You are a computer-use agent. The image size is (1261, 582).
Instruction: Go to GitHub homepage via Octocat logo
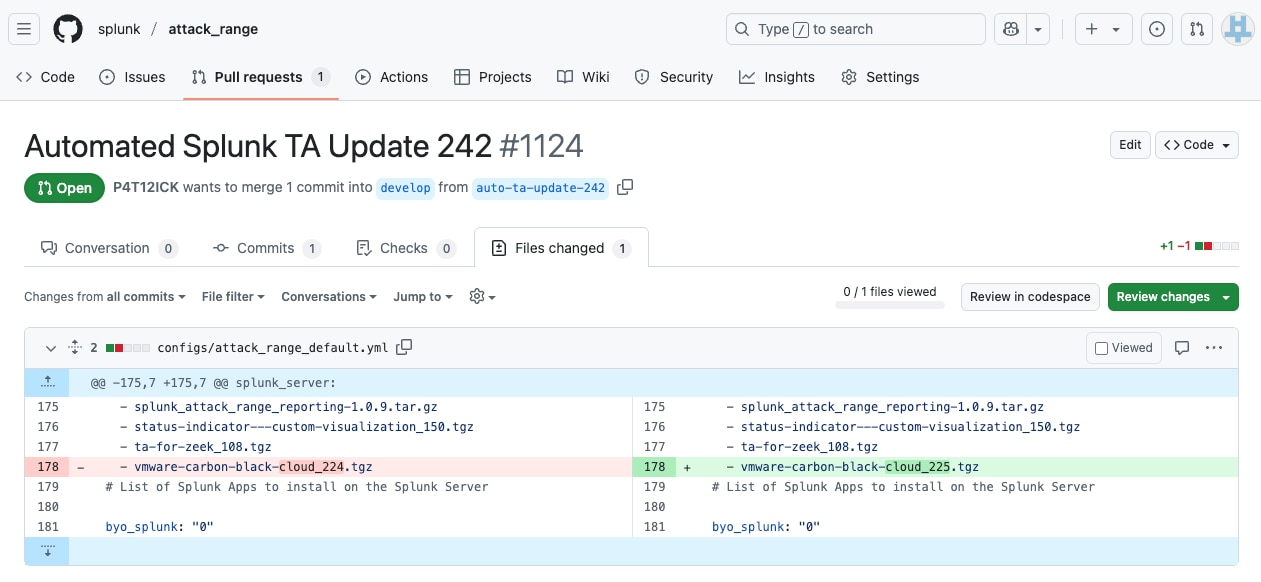coord(68,29)
